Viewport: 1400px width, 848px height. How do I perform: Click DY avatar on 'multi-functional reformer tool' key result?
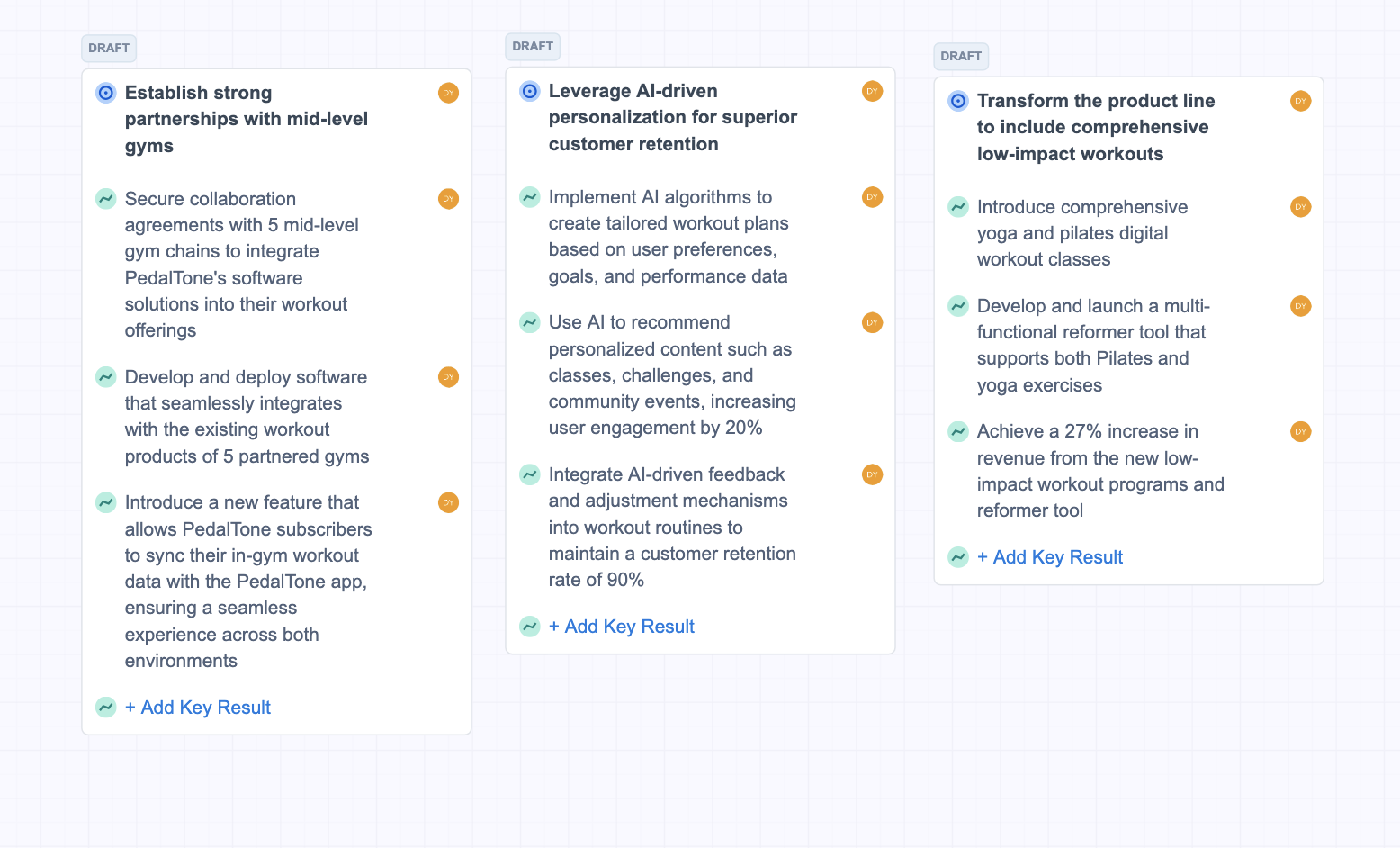(1300, 306)
